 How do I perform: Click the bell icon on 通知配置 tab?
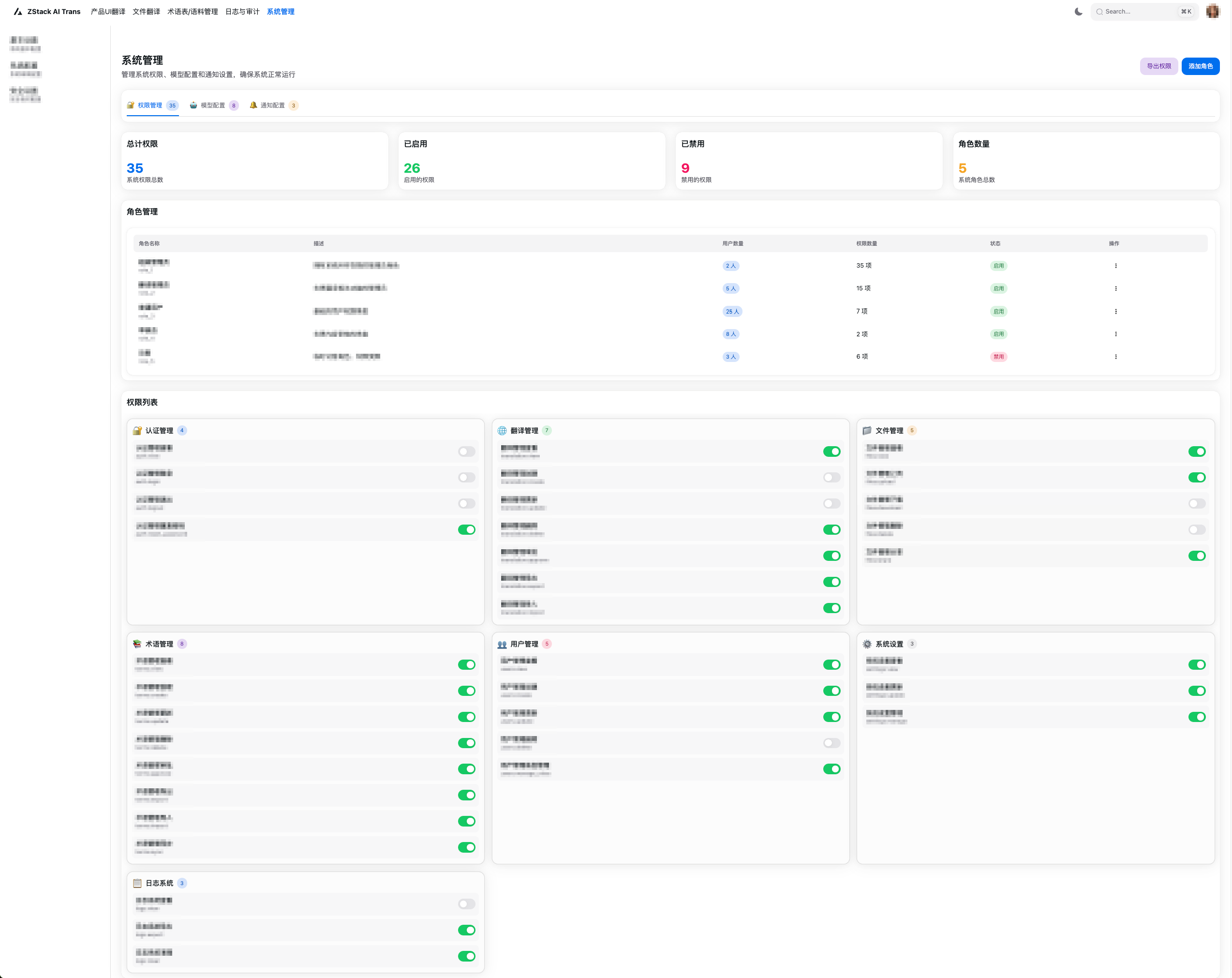[x=253, y=105]
